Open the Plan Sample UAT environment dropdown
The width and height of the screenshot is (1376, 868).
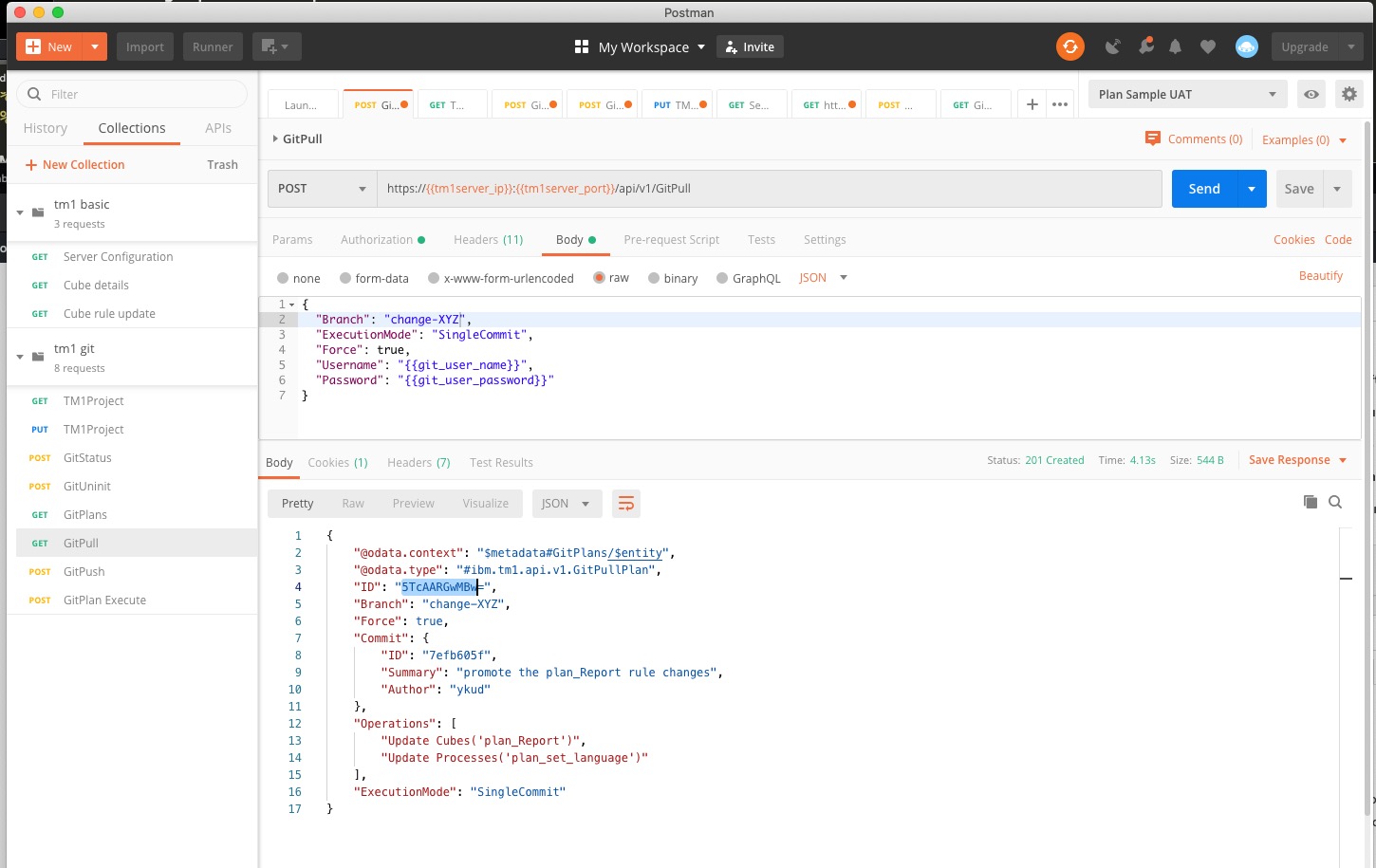1188,94
